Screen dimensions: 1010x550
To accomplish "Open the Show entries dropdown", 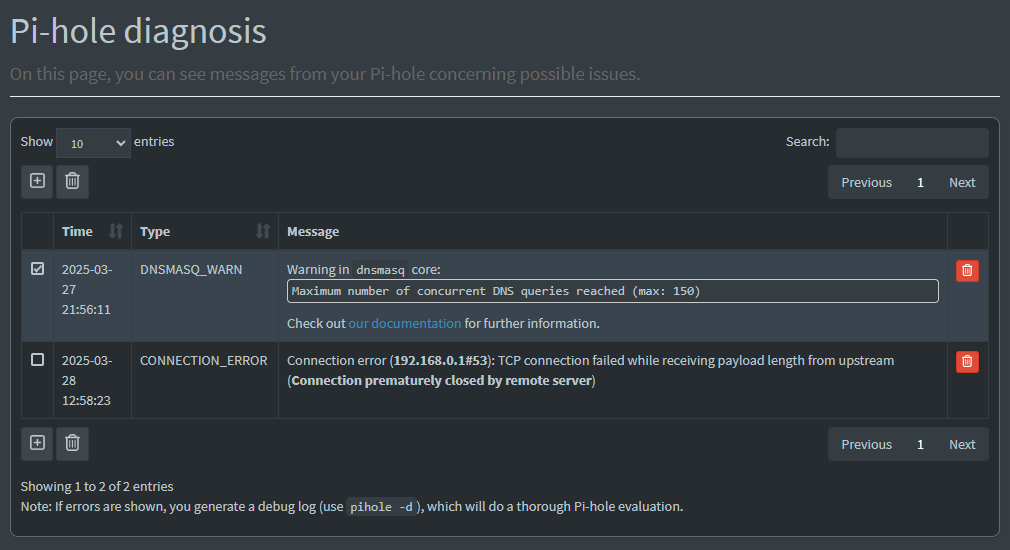I will pyautogui.click(x=93, y=143).
